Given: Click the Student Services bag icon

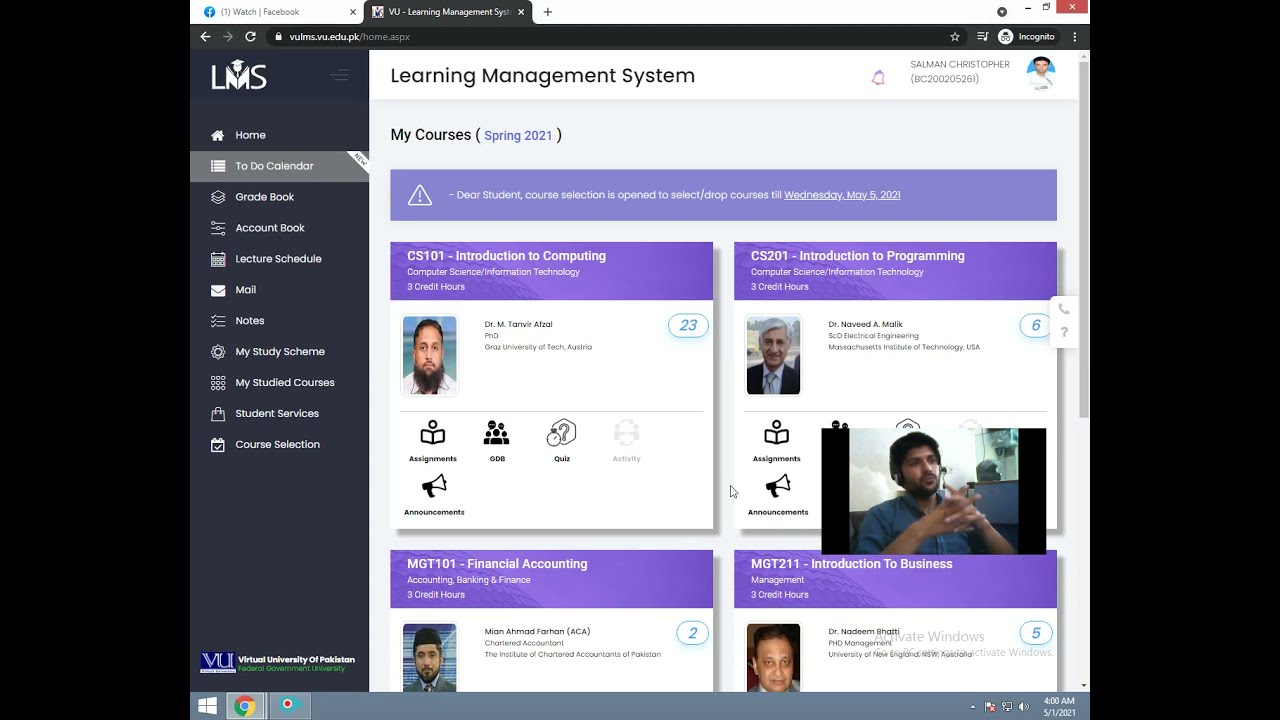Looking at the screenshot, I should [218, 414].
